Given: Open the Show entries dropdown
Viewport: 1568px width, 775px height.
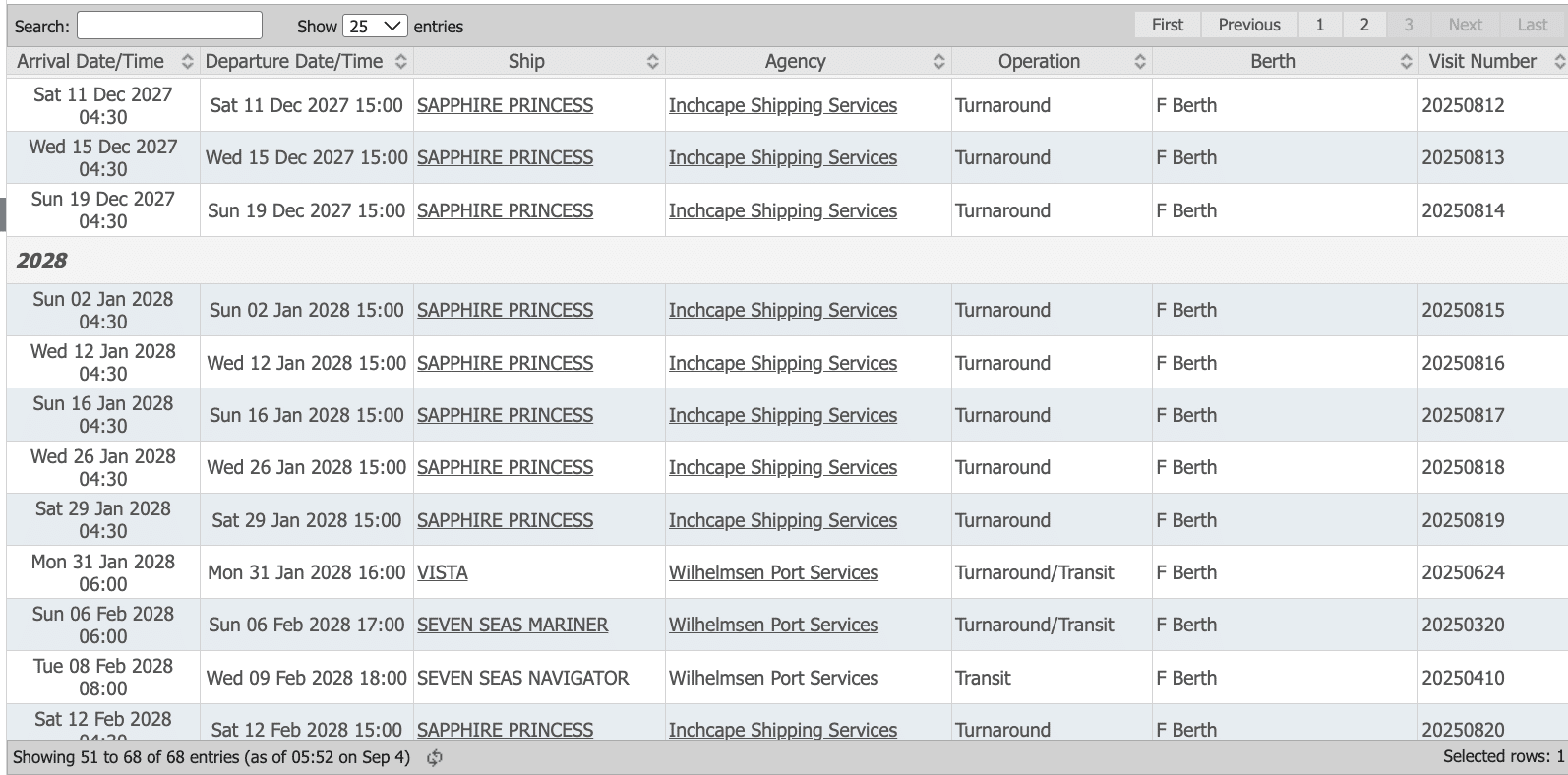Looking at the screenshot, I should [x=375, y=26].
